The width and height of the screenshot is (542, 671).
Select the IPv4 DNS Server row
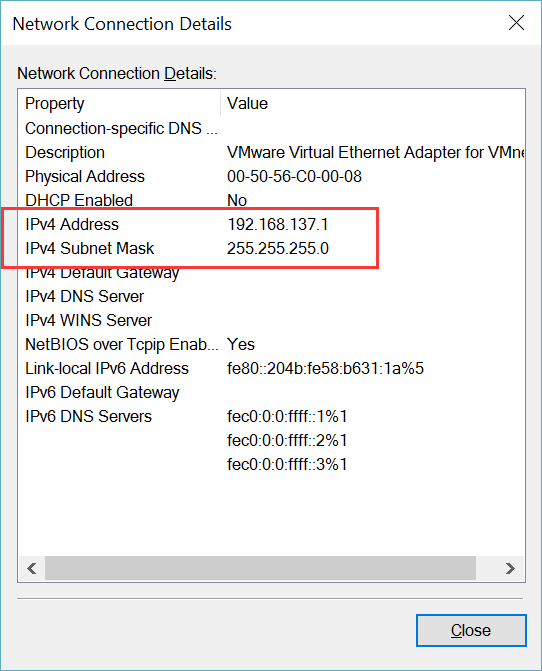(272, 296)
